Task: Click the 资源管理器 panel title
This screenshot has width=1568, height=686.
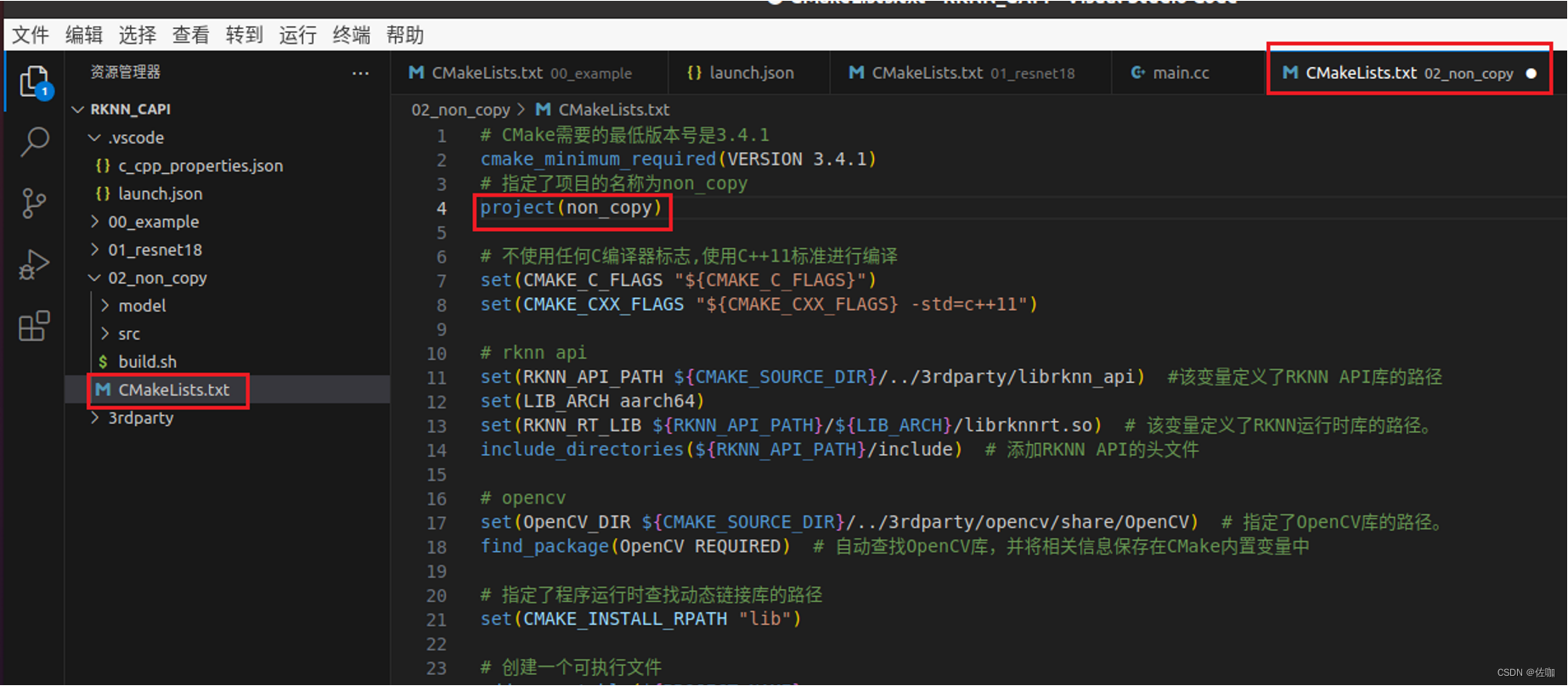Action: pos(126,72)
